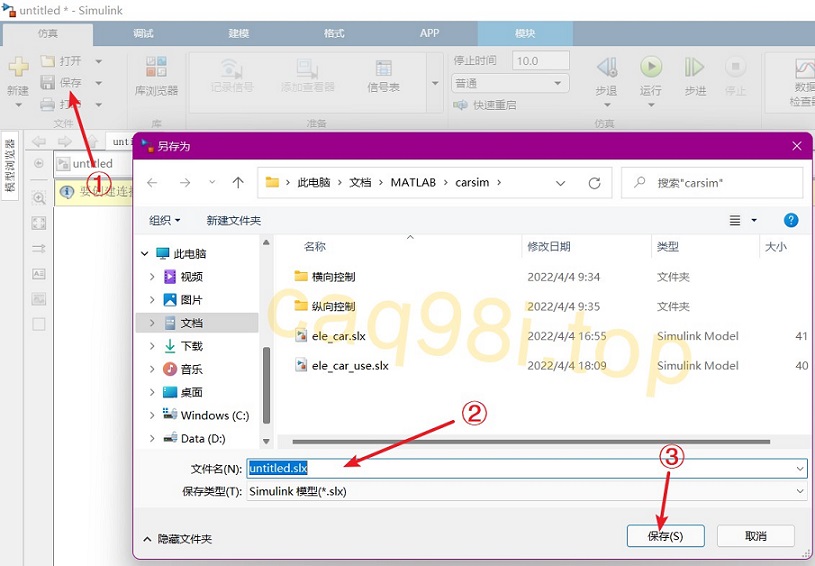Open the view options dropdown arrow

click(x=754, y=220)
